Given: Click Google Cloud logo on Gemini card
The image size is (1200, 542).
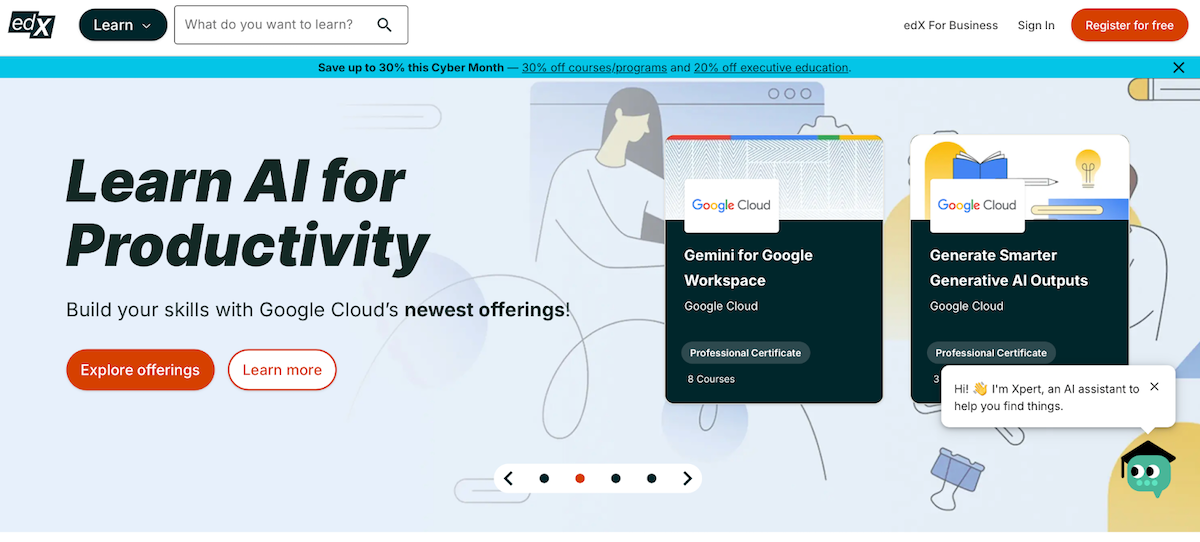Looking at the screenshot, I should point(731,205).
